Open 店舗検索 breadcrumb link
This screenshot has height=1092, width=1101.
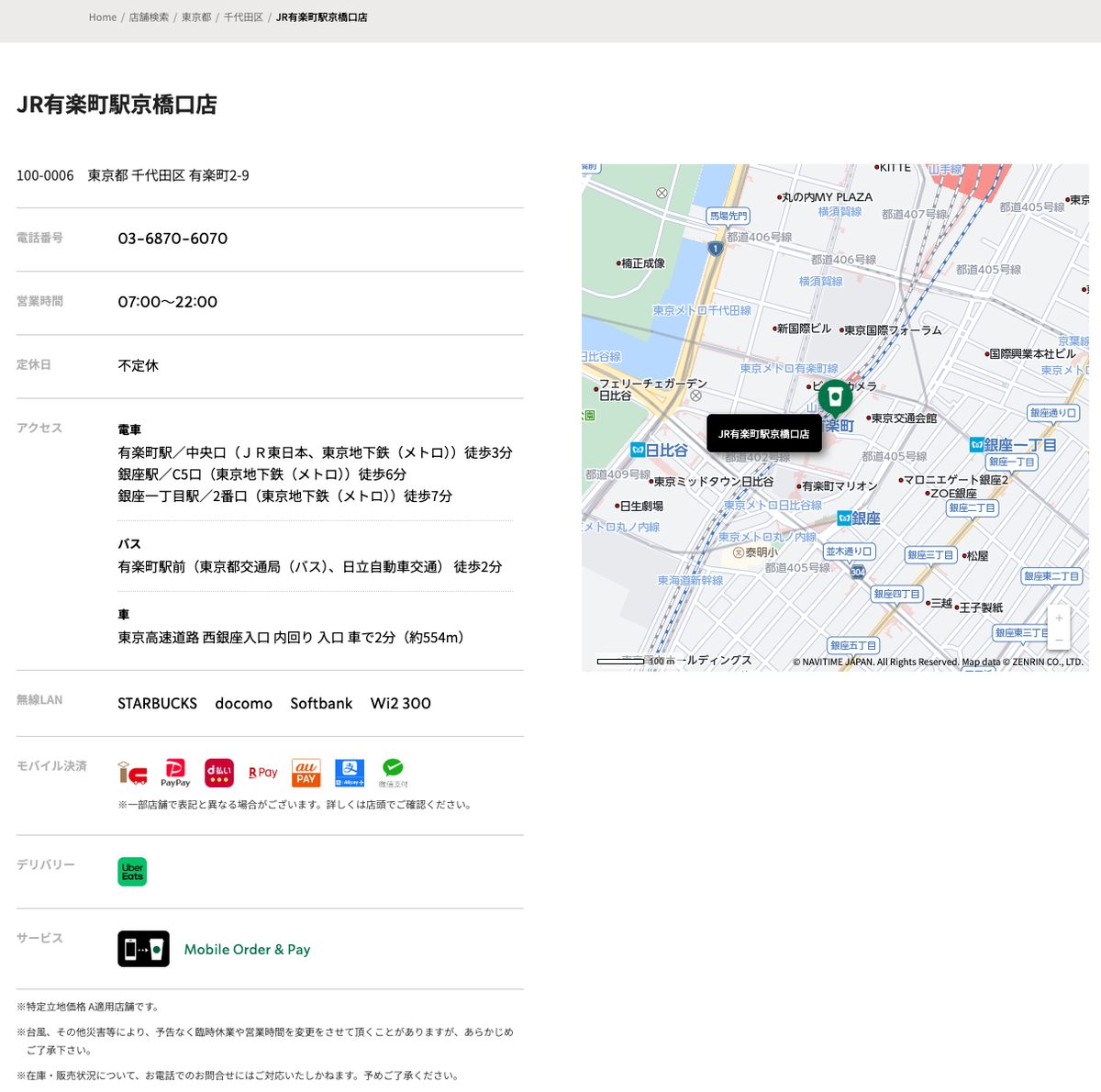[x=149, y=17]
